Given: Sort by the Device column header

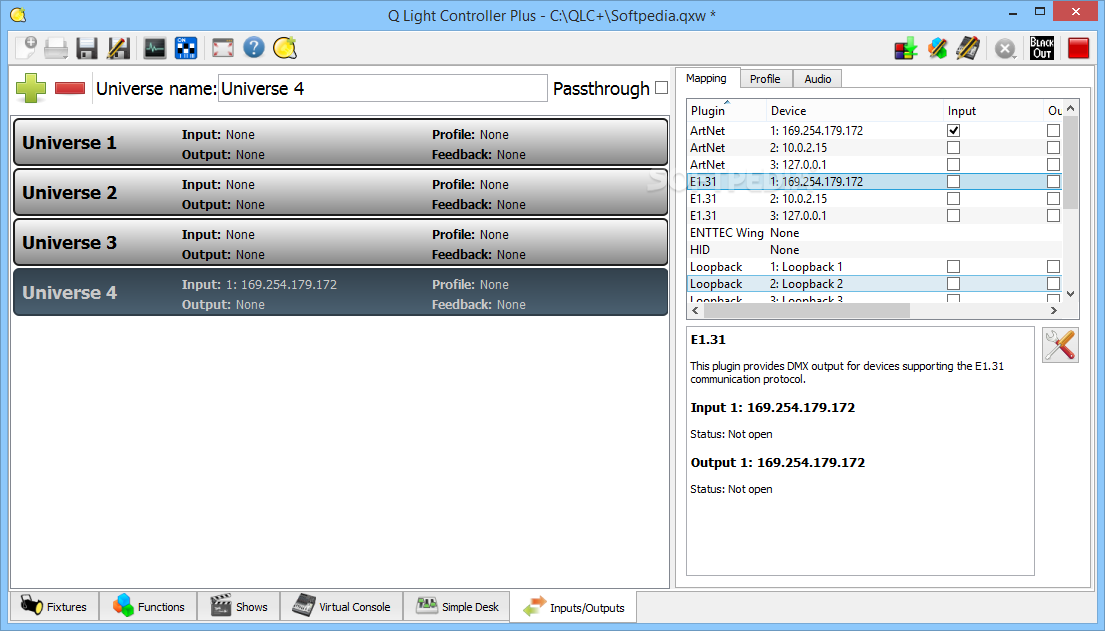Looking at the screenshot, I should click(x=855, y=111).
